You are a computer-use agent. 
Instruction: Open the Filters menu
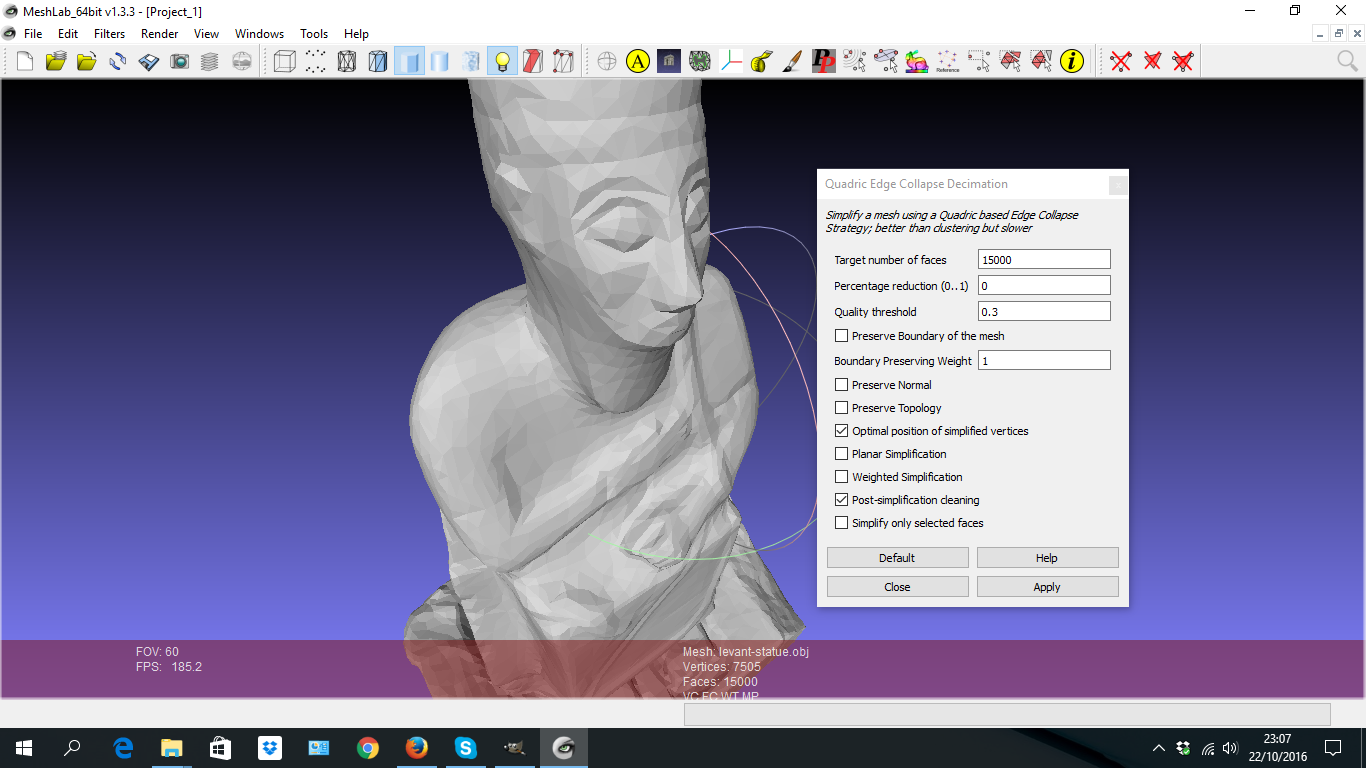click(x=110, y=34)
